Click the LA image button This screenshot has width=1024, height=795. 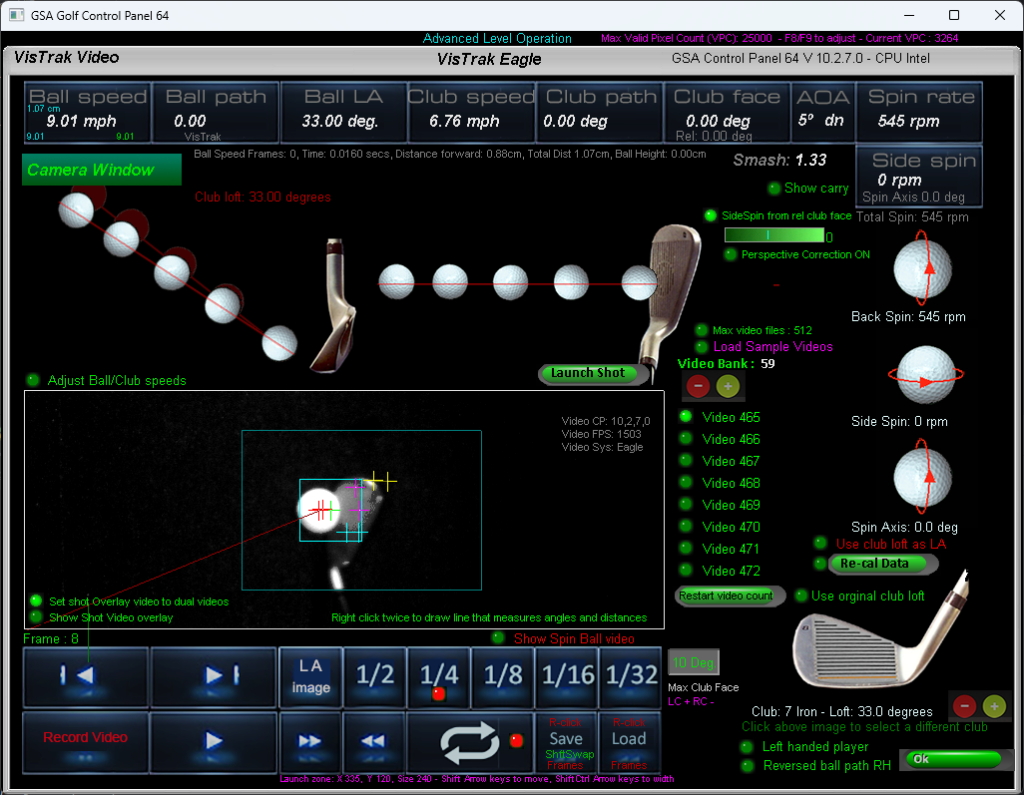pos(310,677)
